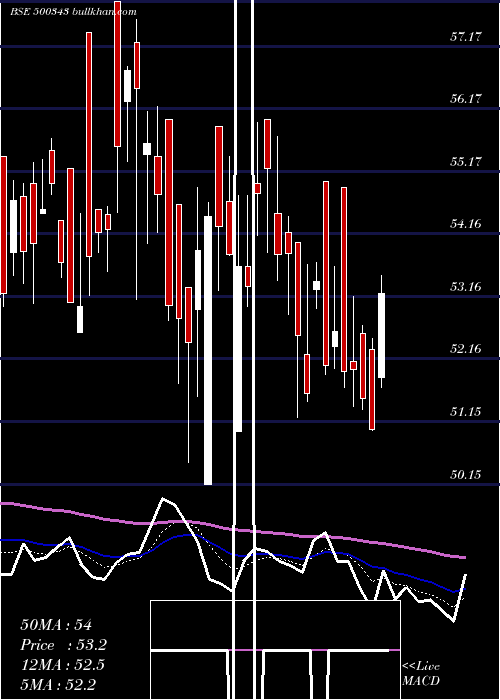Click the 50MA : 54 readout
The width and height of the screenshot is (500, 700).
(x=56, y=625)
